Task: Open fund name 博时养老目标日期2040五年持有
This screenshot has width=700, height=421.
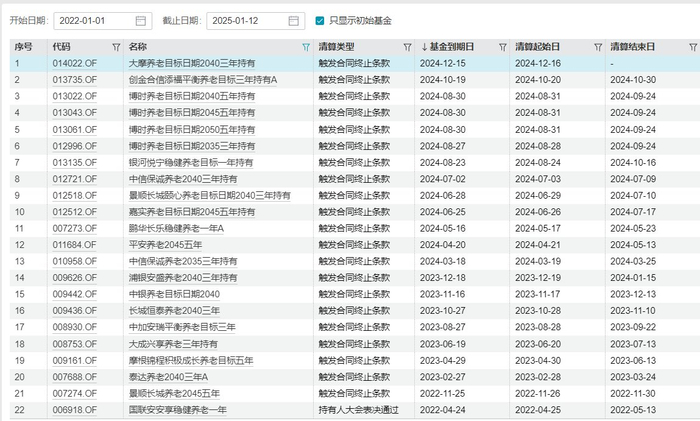Action: tap(192, 96)
